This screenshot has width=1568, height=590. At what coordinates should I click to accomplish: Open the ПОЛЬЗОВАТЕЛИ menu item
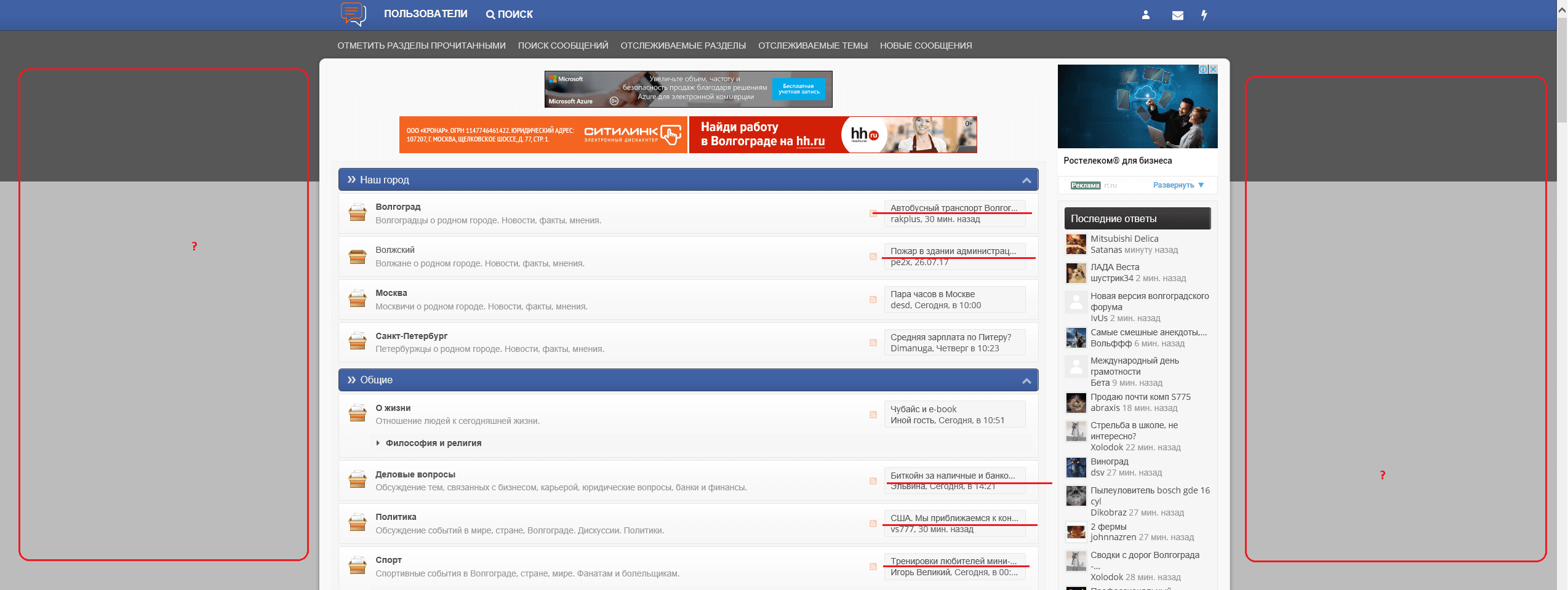click(x=425, y=14)
